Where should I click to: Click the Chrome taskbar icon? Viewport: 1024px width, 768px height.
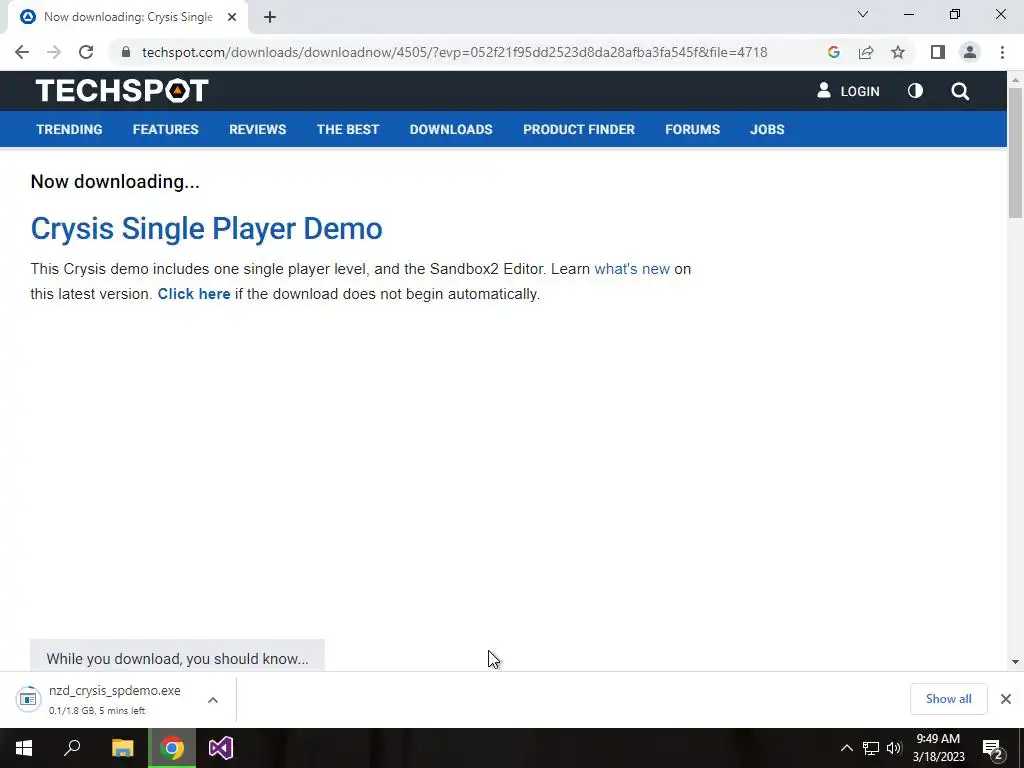tap(172, 748)
